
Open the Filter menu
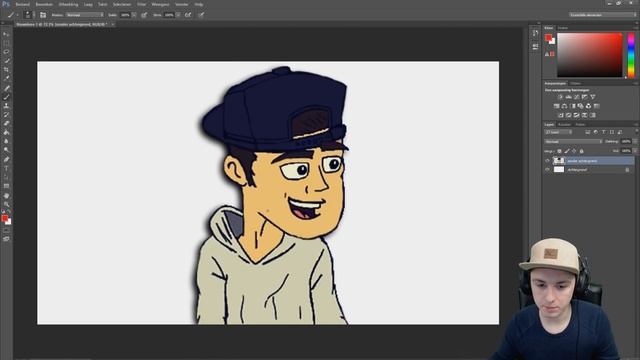coord(141,4)
